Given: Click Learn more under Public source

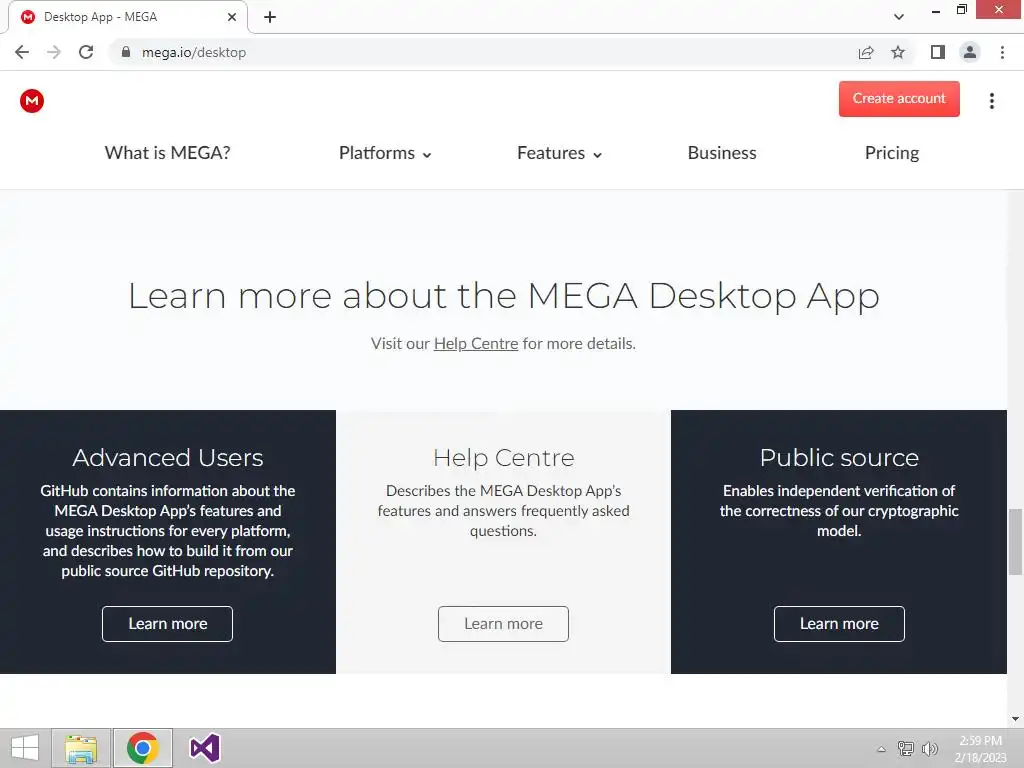Looking at the screenshot, I should (x=839, y=624).
